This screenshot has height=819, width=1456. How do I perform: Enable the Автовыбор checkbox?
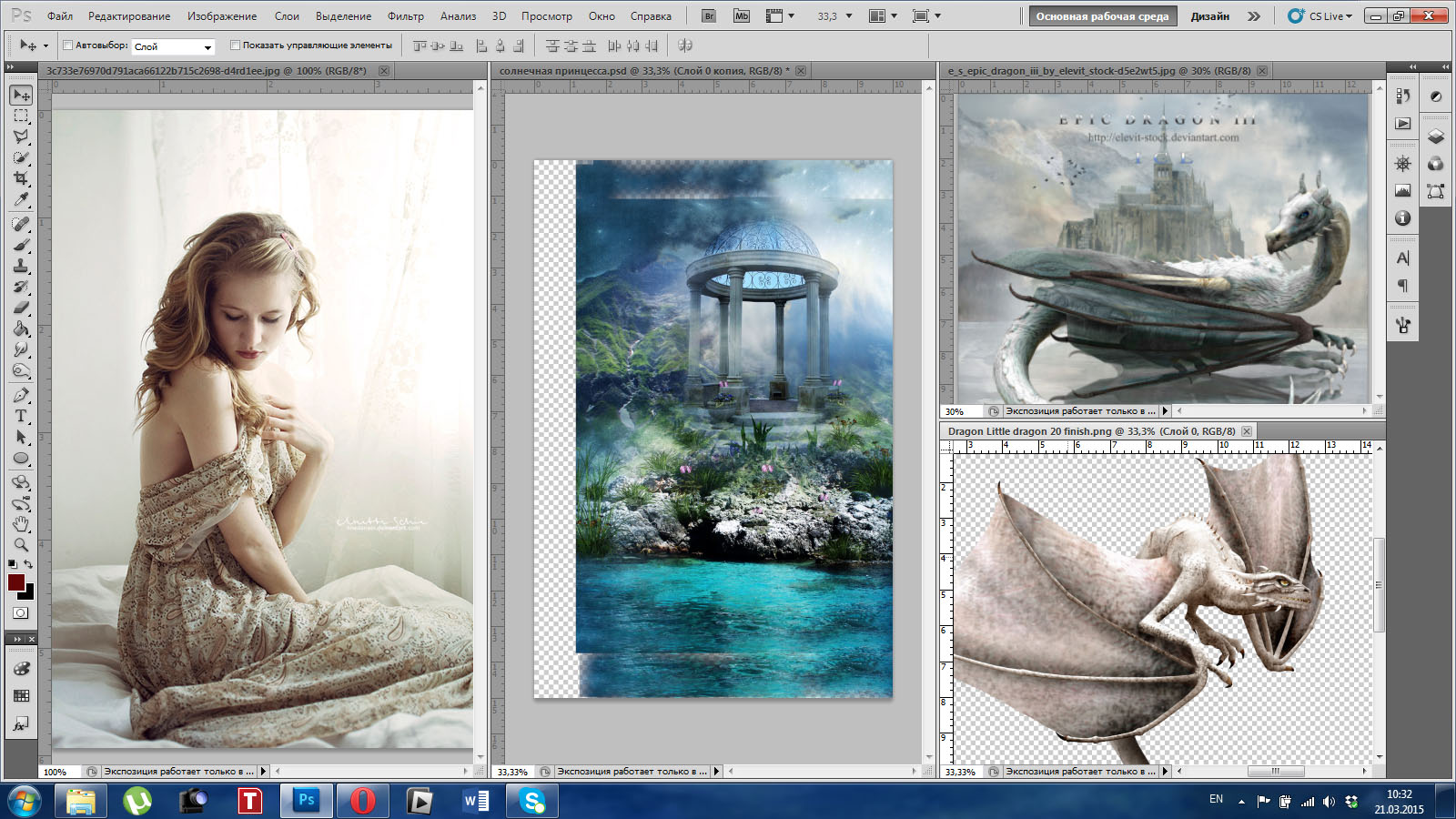tap(68, 45)
